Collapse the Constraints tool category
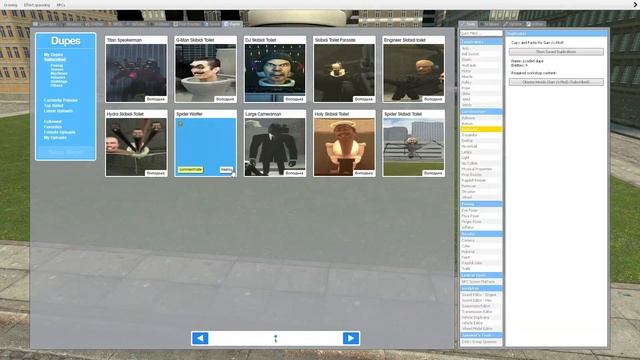Screen dimensions: 640x360 [x=481, y=42]
